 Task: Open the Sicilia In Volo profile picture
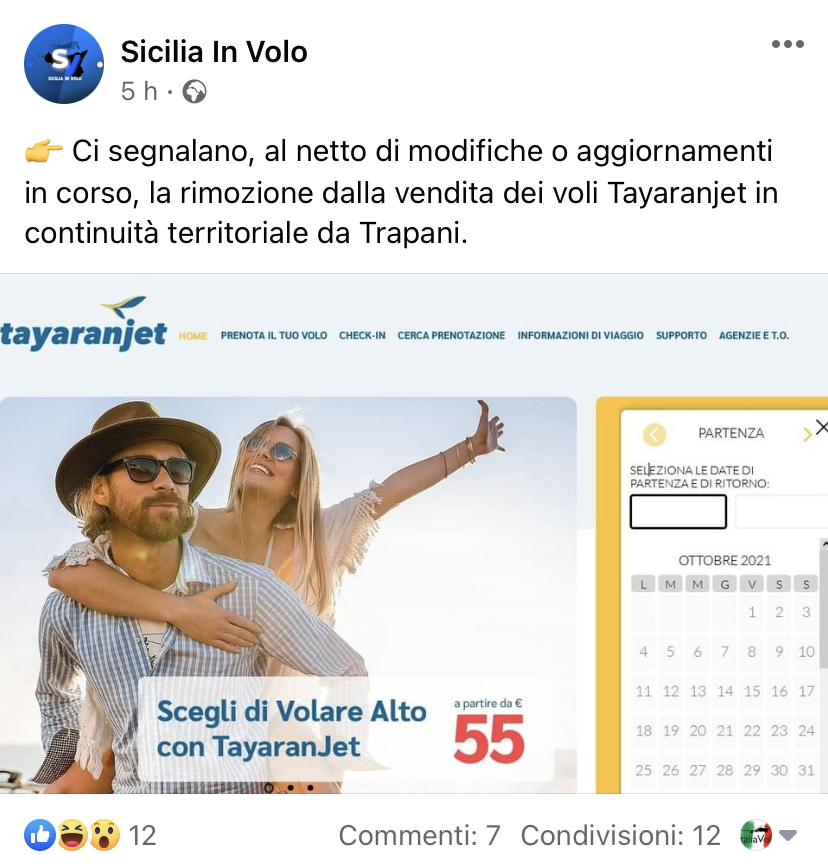(64, 64)
